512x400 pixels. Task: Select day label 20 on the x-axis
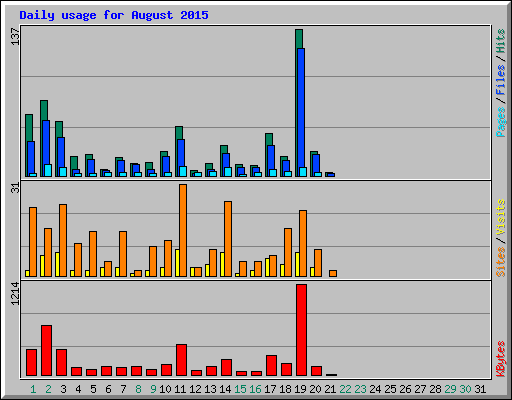pyautogui.click(x=315, y=389)
